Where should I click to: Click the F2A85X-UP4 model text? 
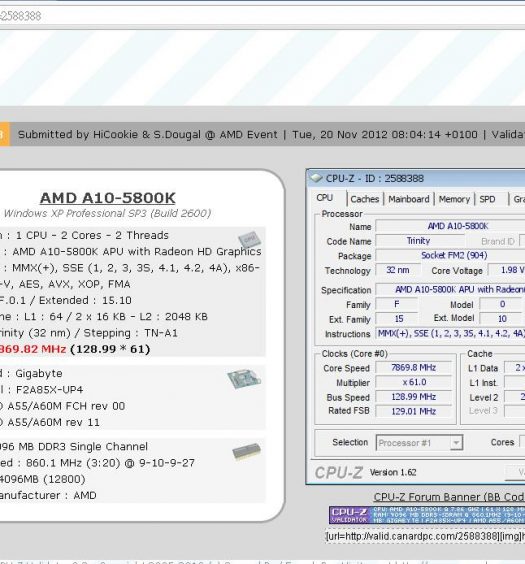pos(50,390)
